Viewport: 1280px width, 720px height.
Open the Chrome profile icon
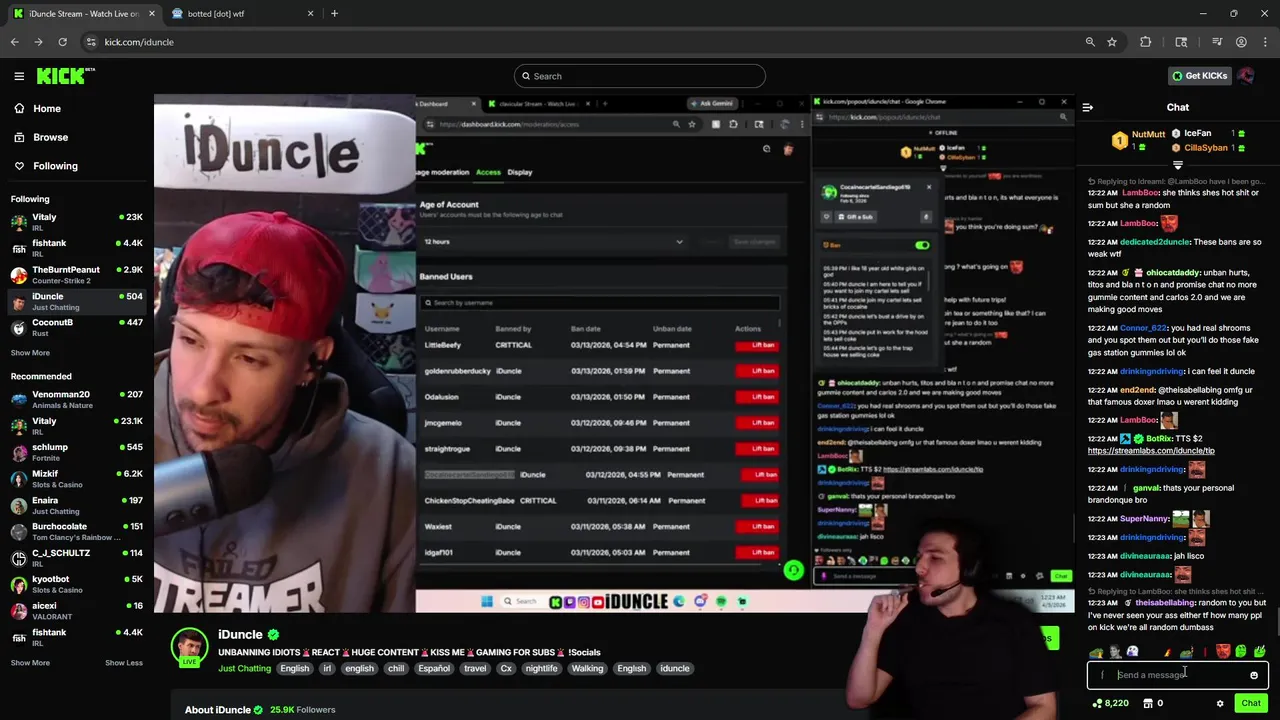pyautogui.click(x=1241, y=42)
